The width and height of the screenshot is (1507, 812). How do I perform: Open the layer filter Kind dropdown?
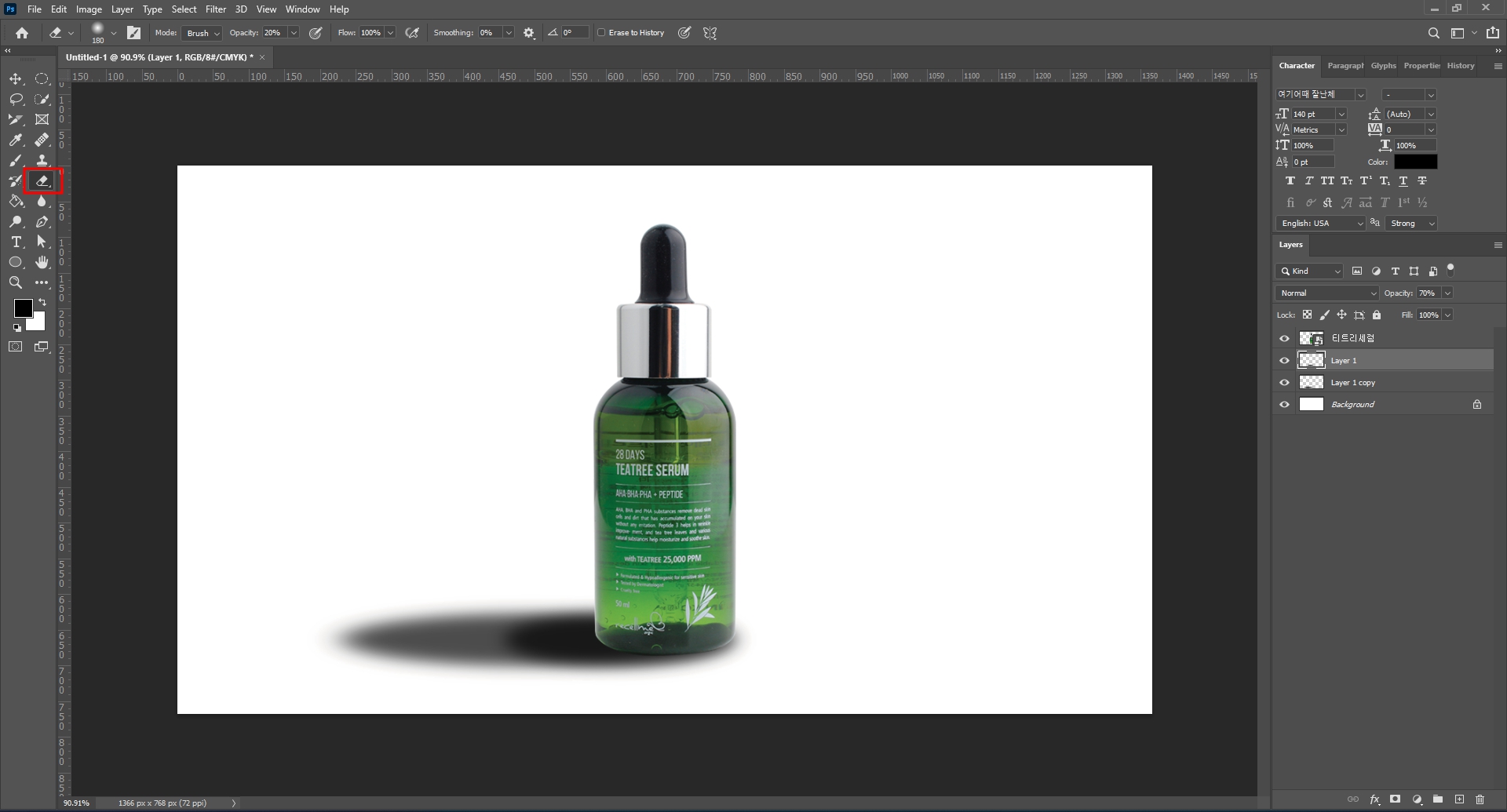[x=1310, y=271]
